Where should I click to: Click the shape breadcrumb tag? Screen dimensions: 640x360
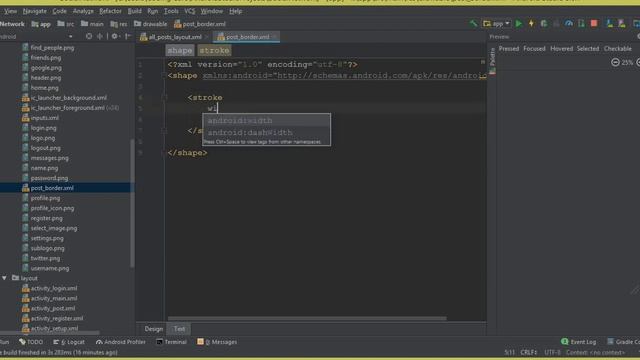pos(180,51)
